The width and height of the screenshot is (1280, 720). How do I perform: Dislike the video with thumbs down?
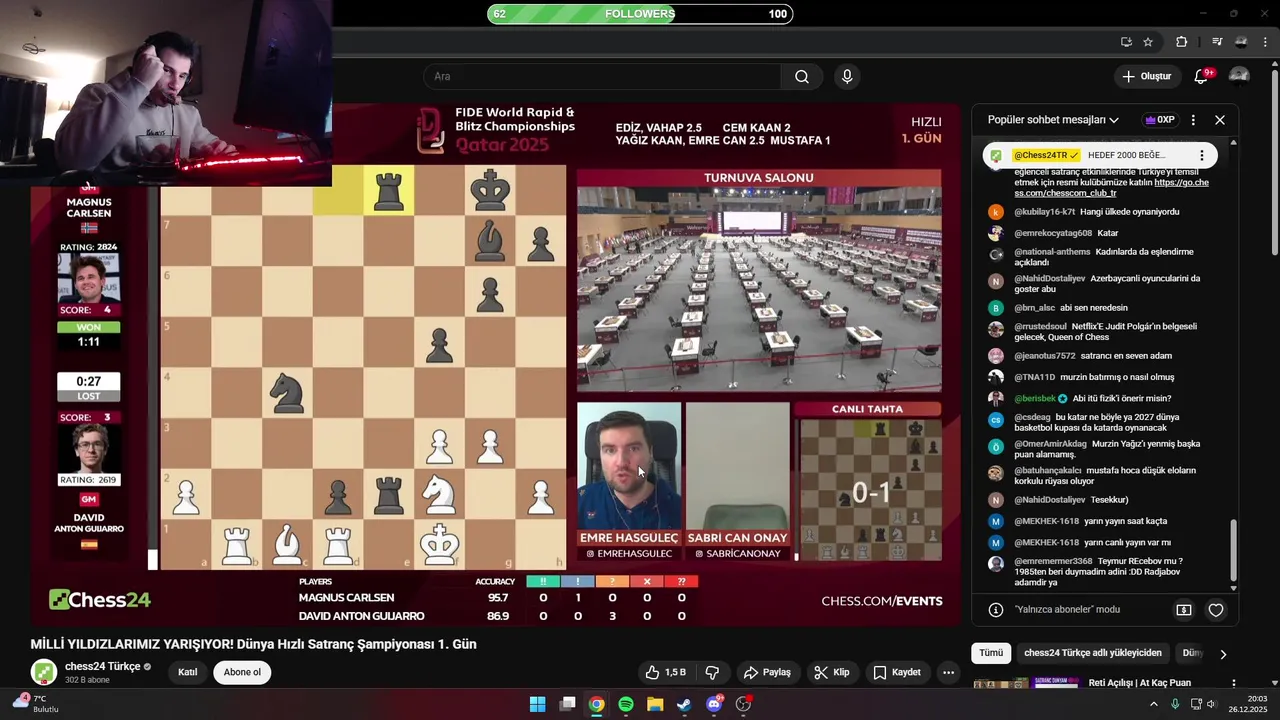tap(713, 672)
